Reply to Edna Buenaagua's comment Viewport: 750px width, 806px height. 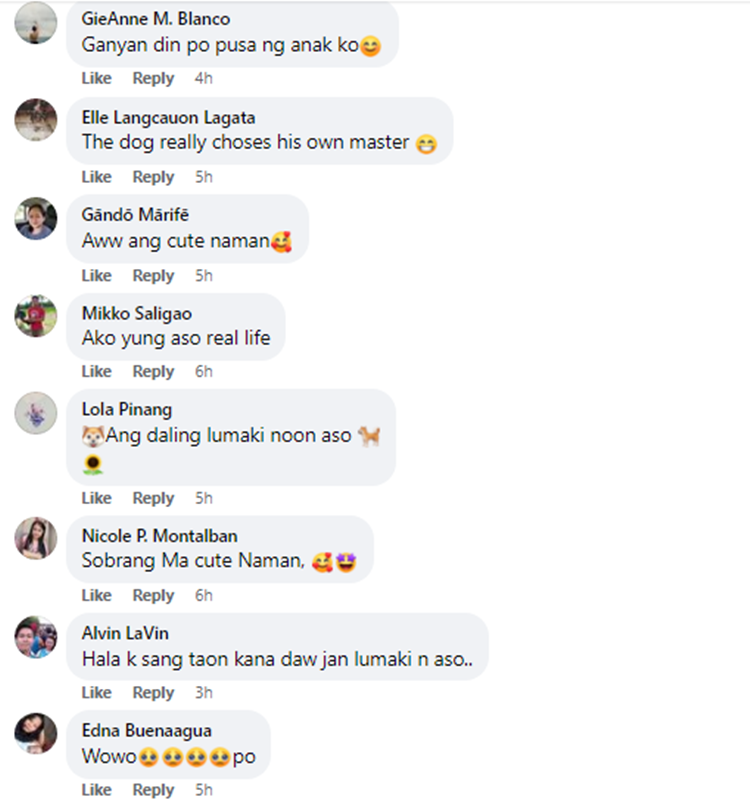tap(153, 790)
